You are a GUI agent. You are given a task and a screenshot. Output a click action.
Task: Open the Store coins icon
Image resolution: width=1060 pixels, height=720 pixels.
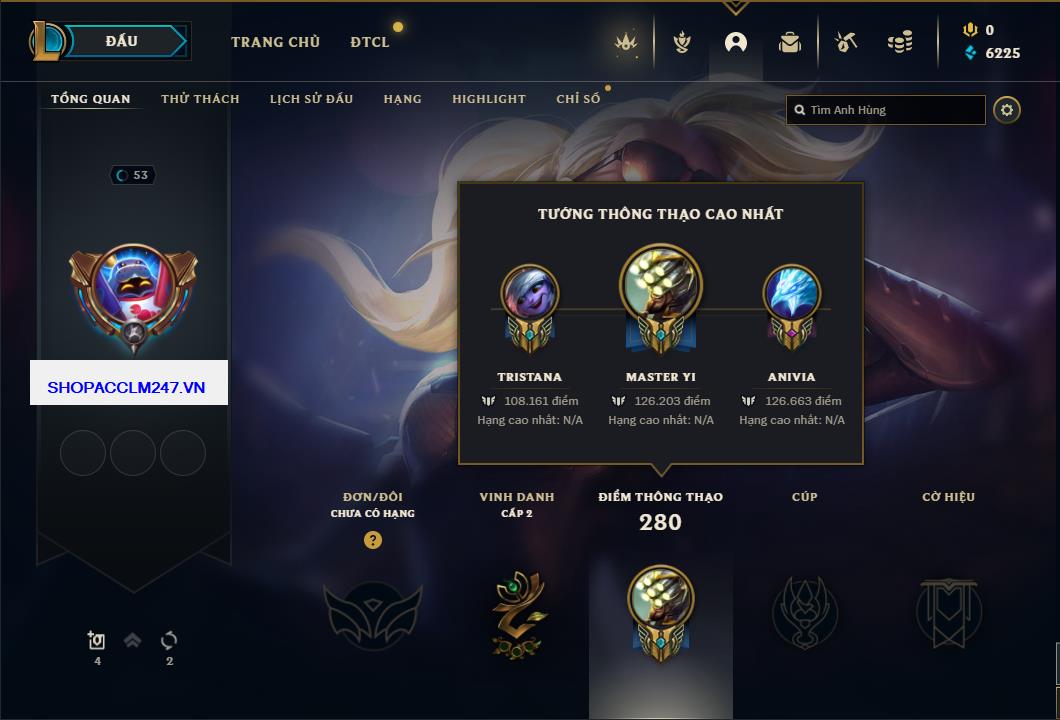pos(900,42)
